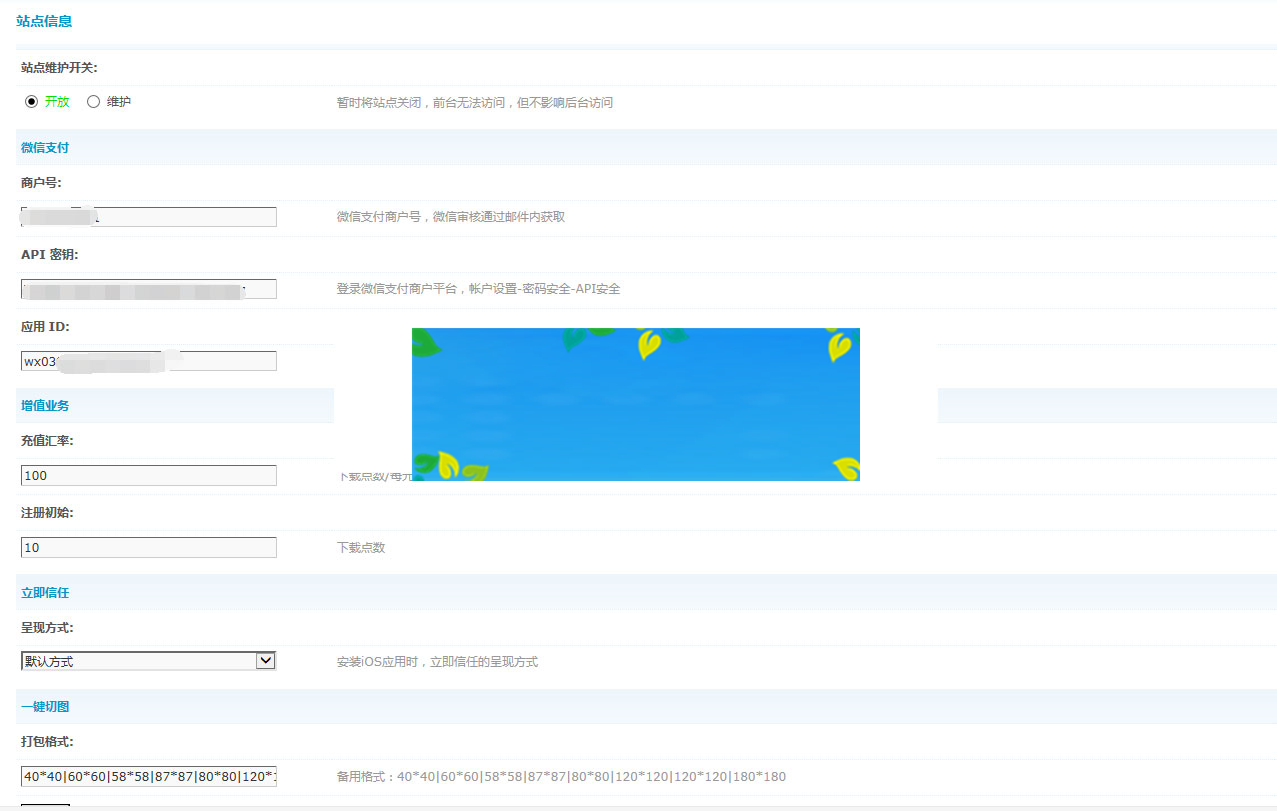Click the 微信支付 section header
This screenshot has width=1277, height=811.
[44, 147]
